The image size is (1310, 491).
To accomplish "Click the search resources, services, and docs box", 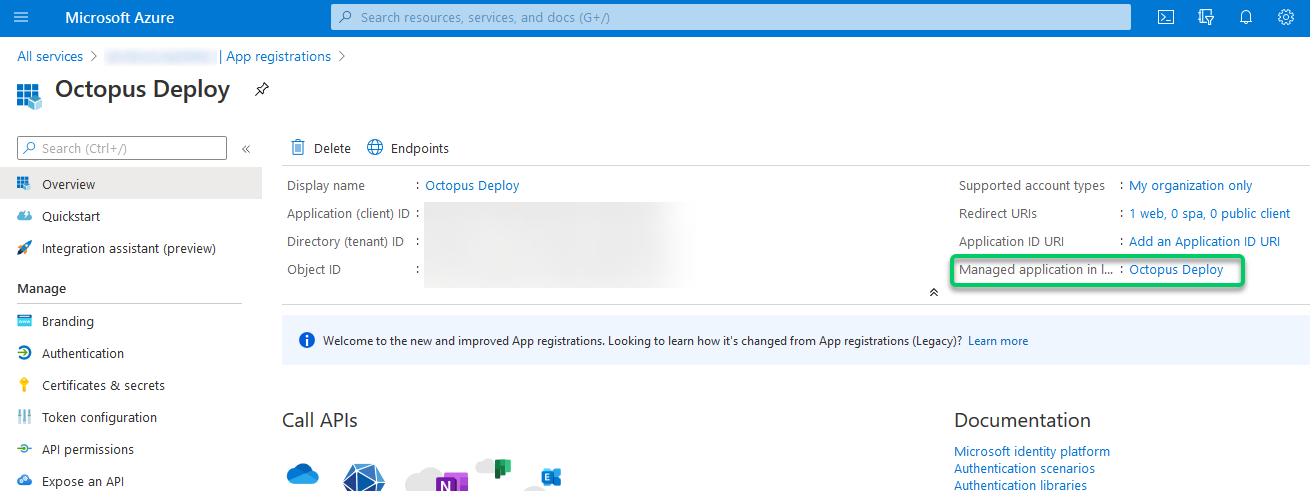I will (731, 17).
